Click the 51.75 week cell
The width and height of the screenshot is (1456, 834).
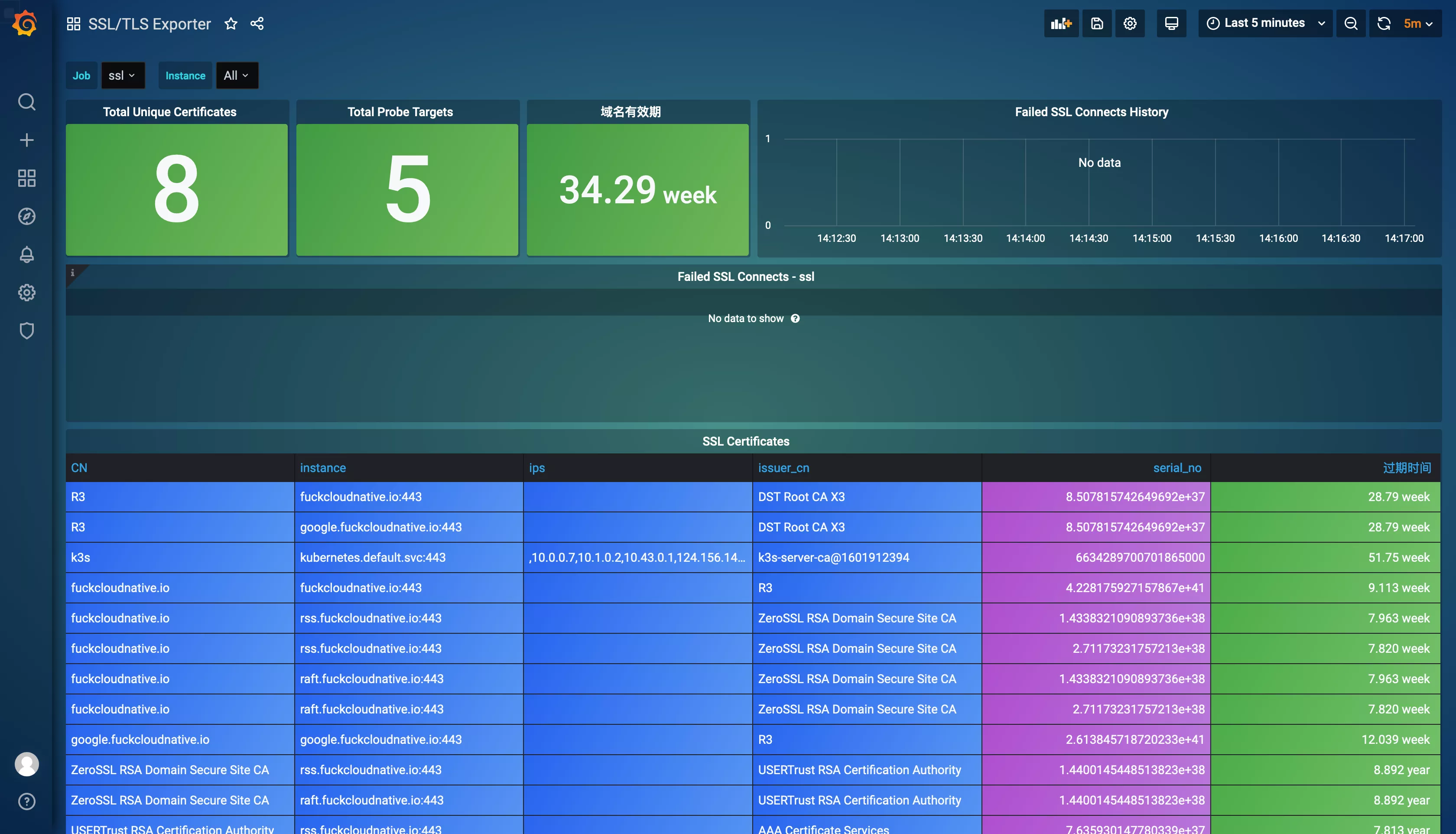pos(1326,557)
